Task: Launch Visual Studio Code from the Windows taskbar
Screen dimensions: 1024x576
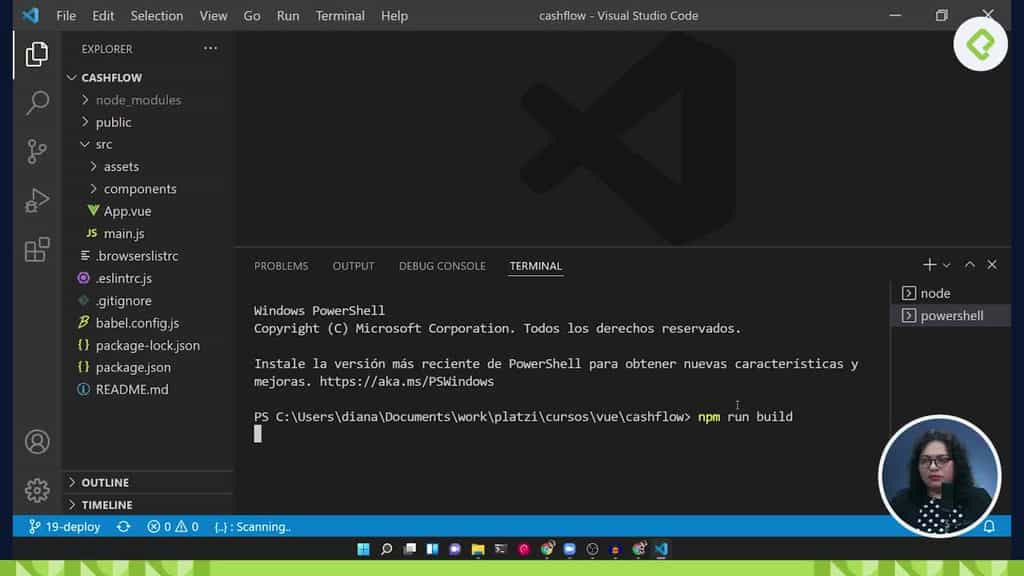Action: pos(662,549)
